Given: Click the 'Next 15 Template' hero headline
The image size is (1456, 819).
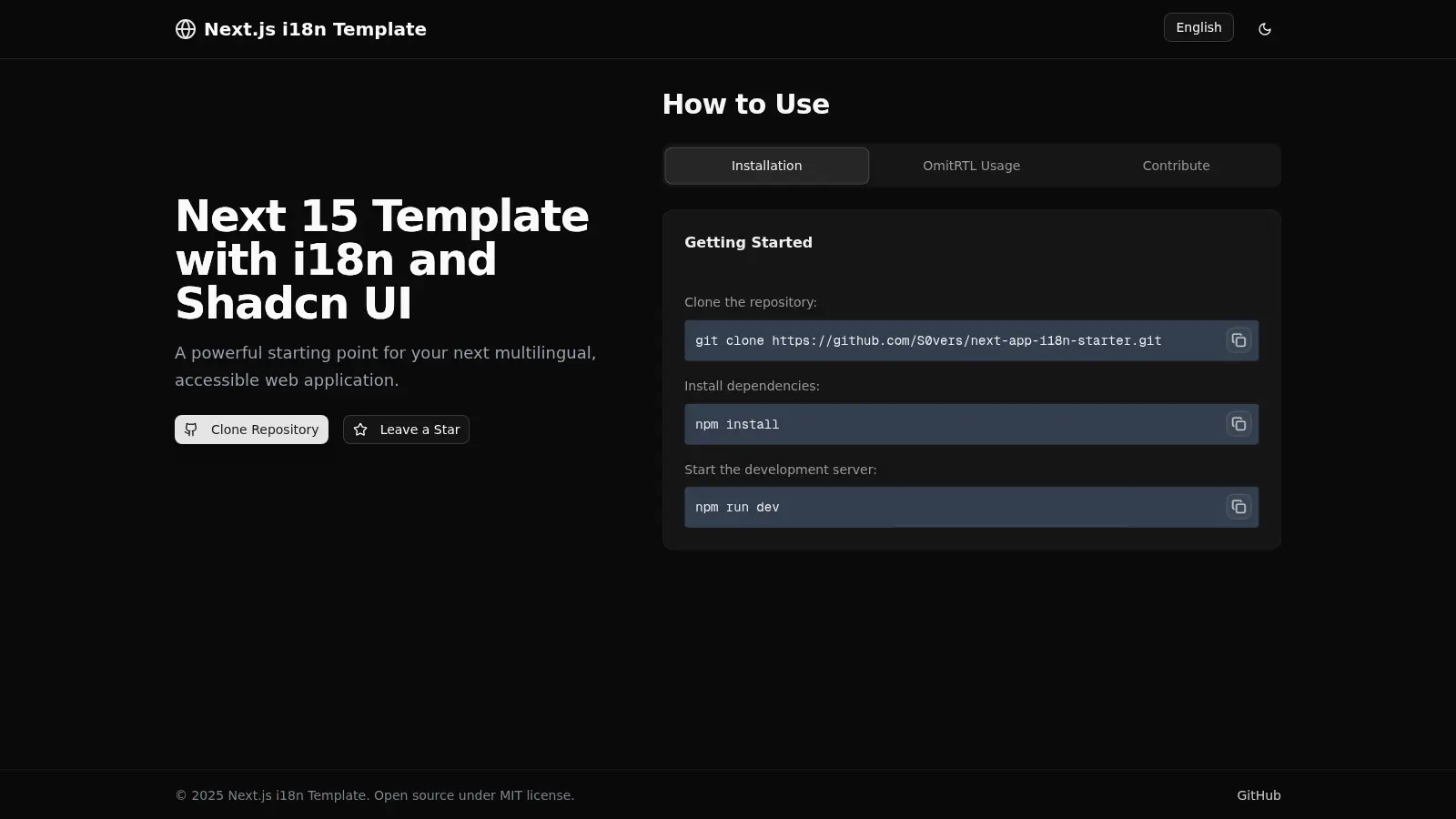Looking at the screenshot, I should [382, 259].
